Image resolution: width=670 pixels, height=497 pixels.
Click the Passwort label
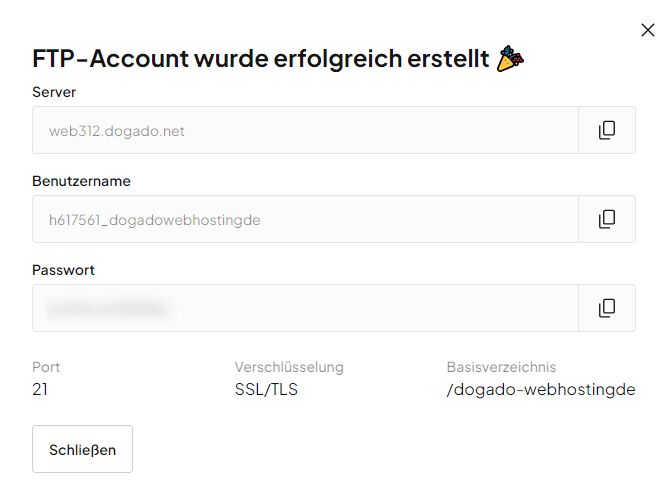click(x=63, y=270)
